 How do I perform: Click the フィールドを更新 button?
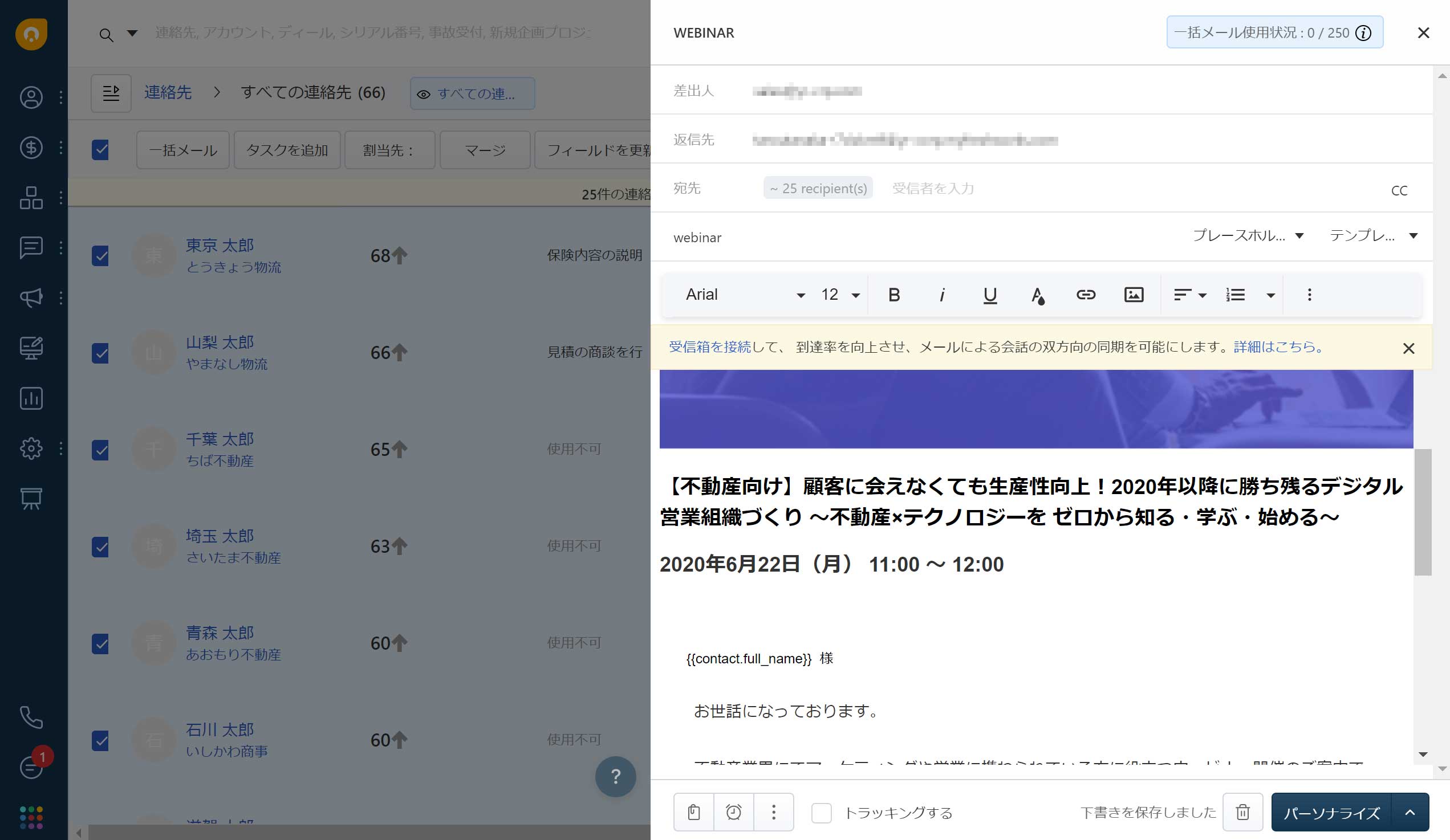click(x=593, y=150)
